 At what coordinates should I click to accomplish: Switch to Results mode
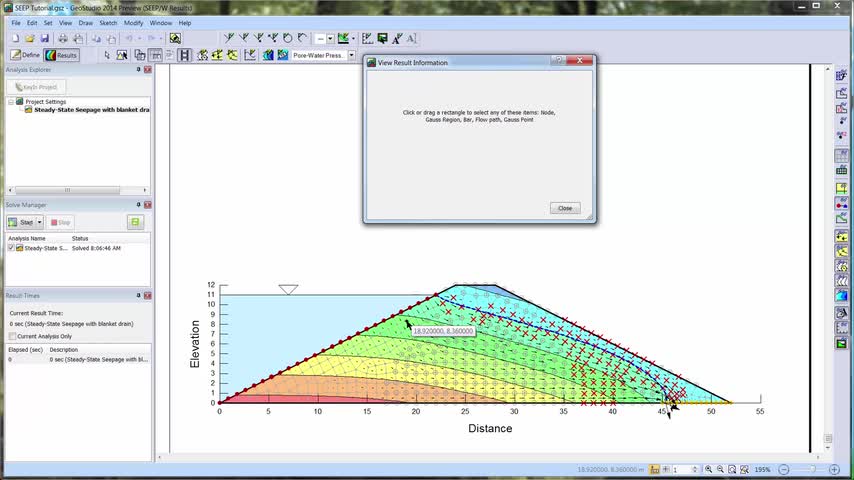click(61, 55)
